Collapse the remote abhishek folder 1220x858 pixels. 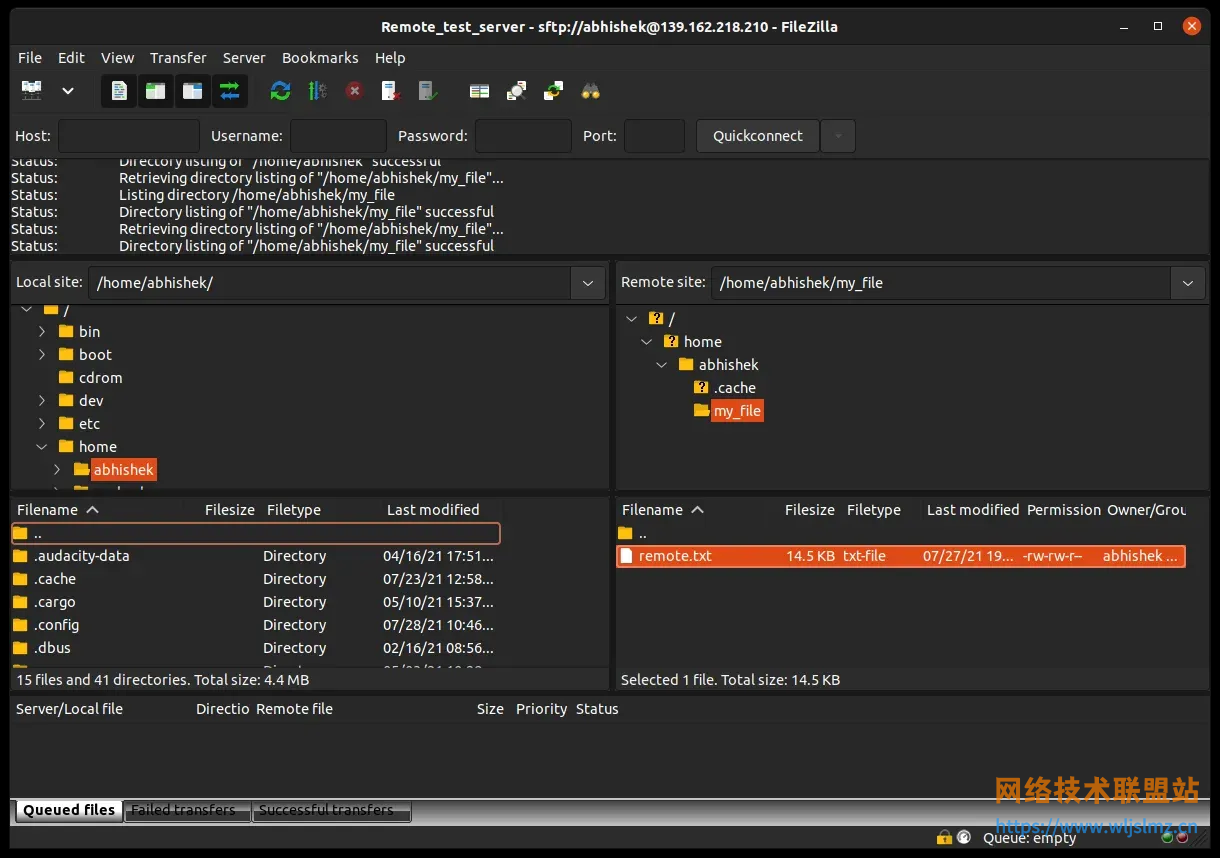662,364
